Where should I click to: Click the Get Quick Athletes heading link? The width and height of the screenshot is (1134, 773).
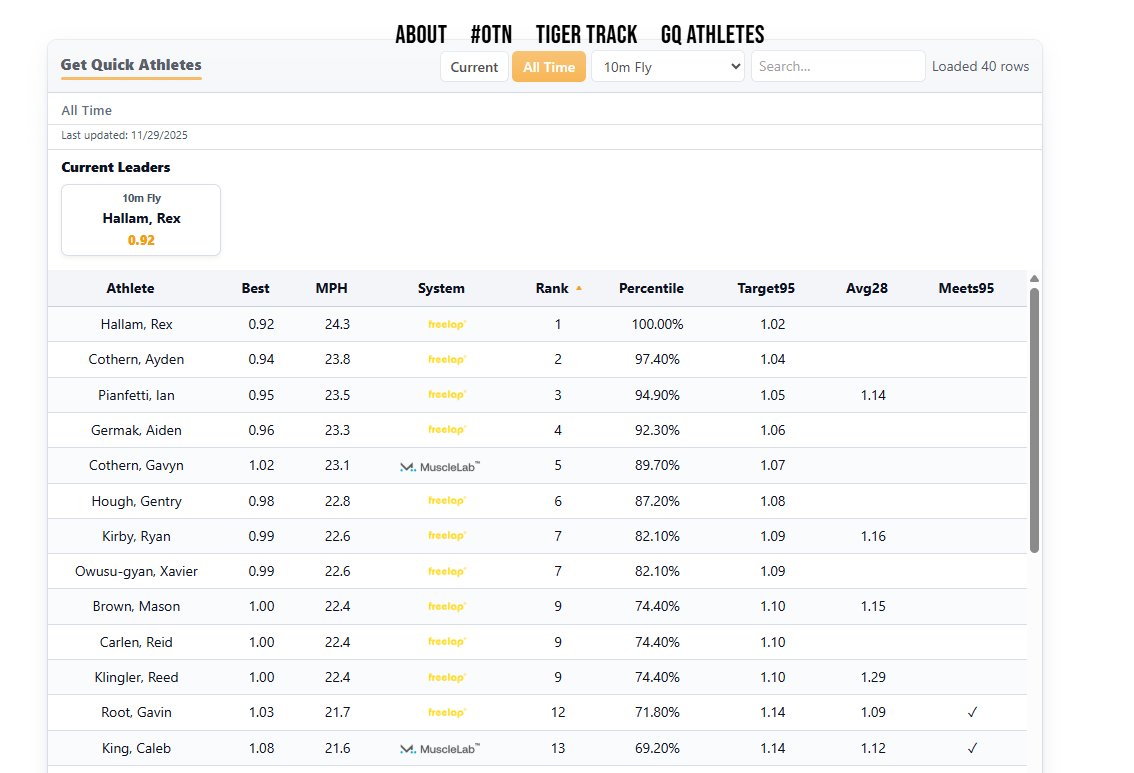click(131, 65)
